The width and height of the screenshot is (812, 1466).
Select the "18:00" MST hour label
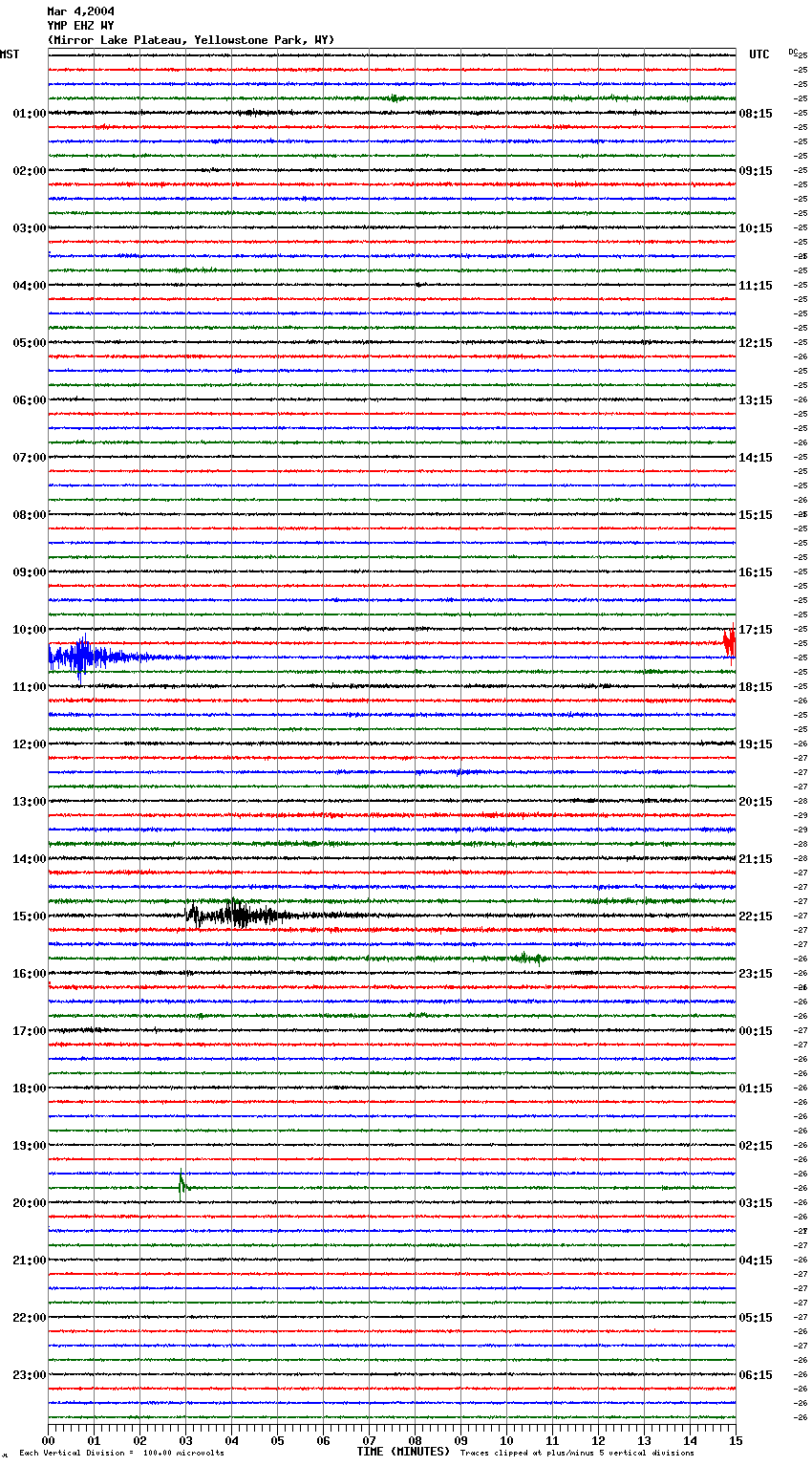(30, 1089)
